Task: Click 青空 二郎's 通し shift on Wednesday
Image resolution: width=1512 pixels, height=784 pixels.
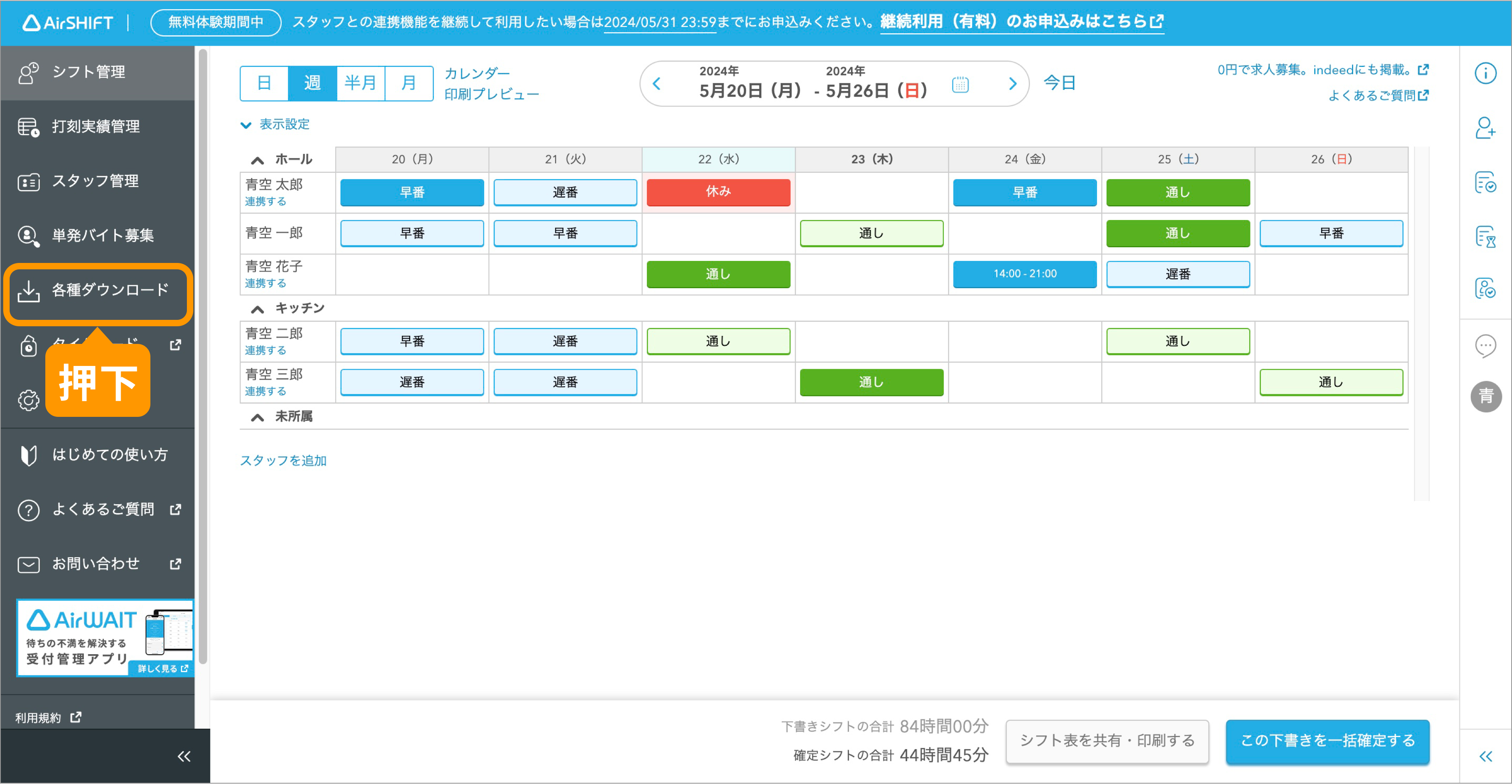Action: [x=718, y=341]
